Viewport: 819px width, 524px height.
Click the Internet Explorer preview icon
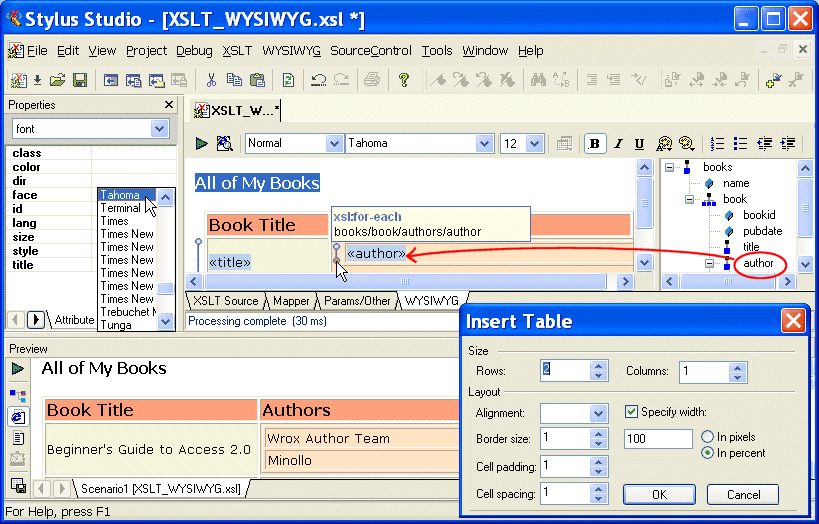click(18, 417)
